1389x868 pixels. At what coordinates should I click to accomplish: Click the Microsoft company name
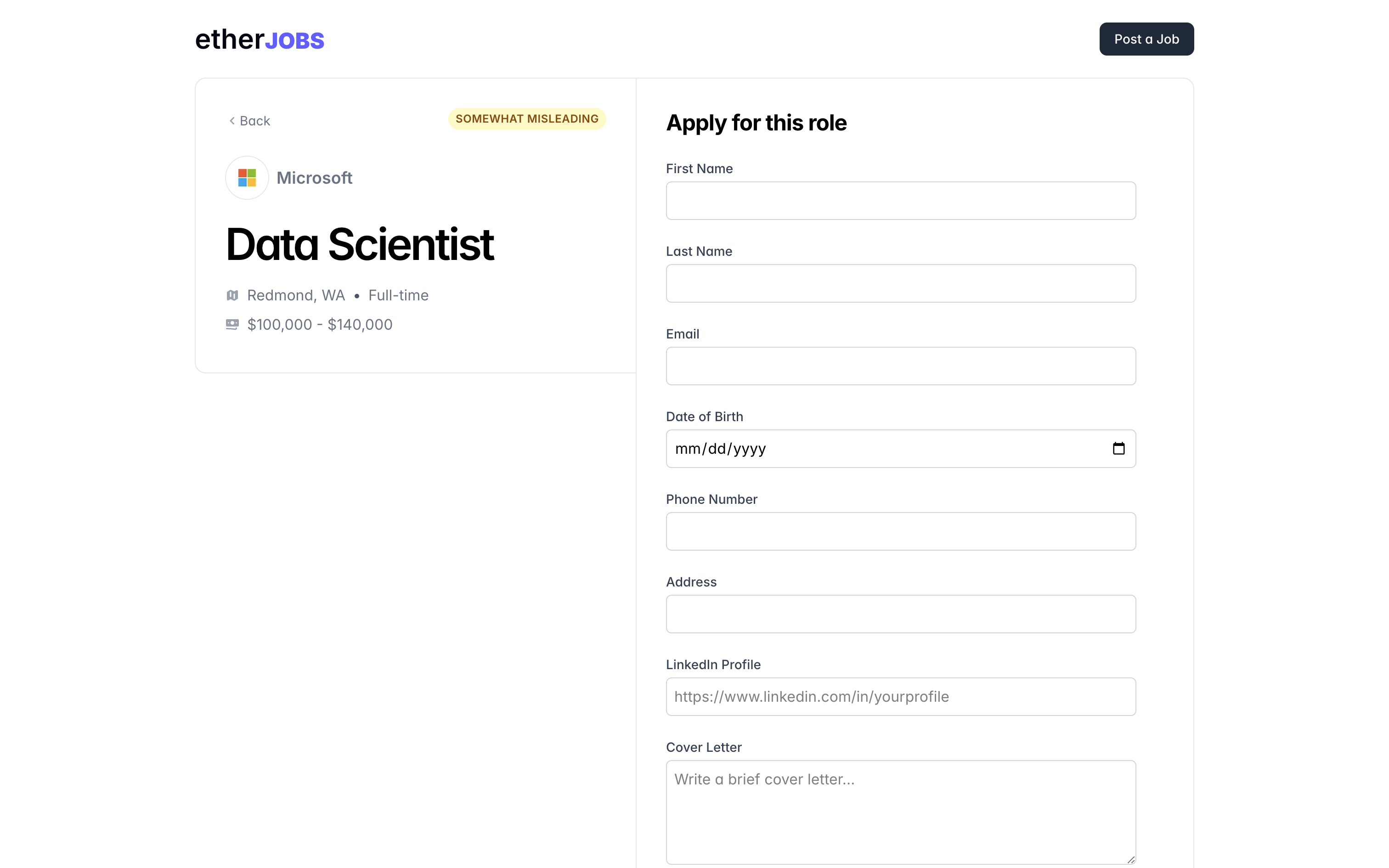[314, 178]
